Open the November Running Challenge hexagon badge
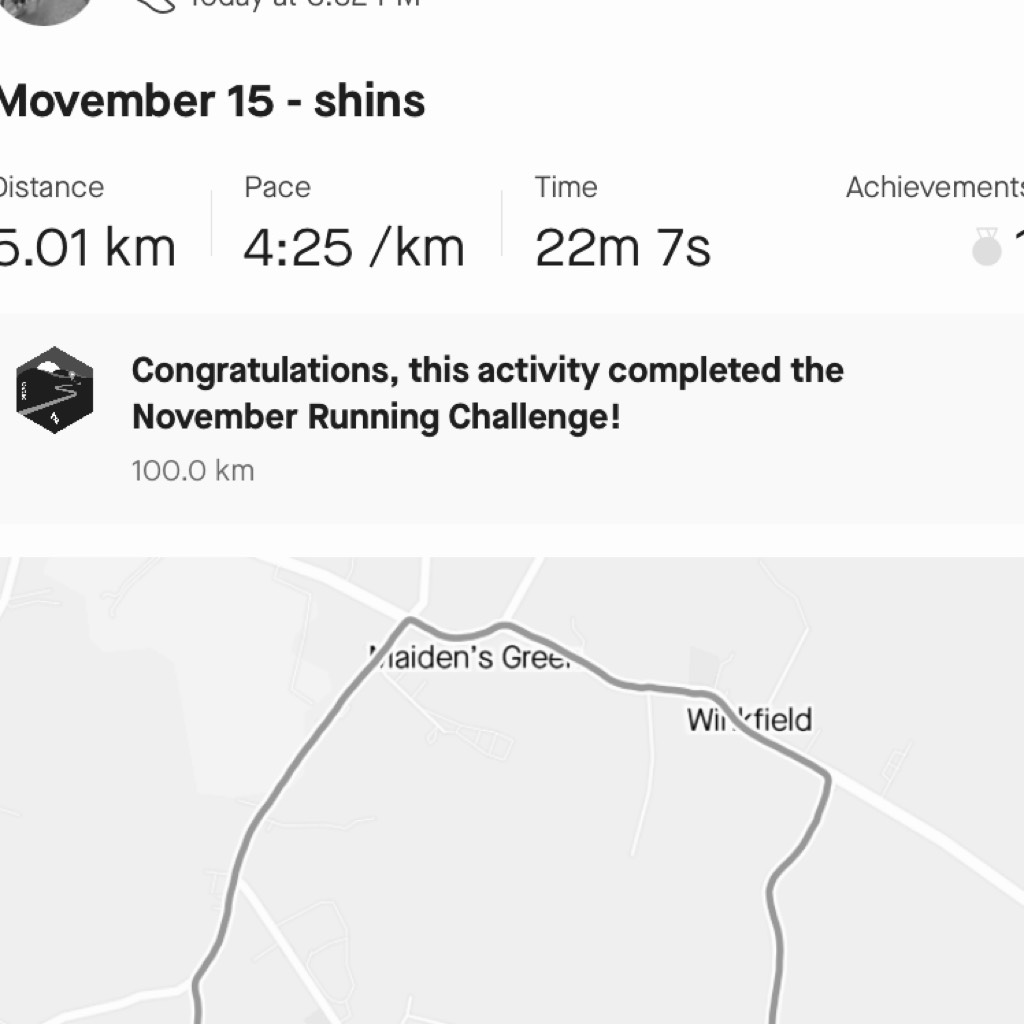 (55, 390)
